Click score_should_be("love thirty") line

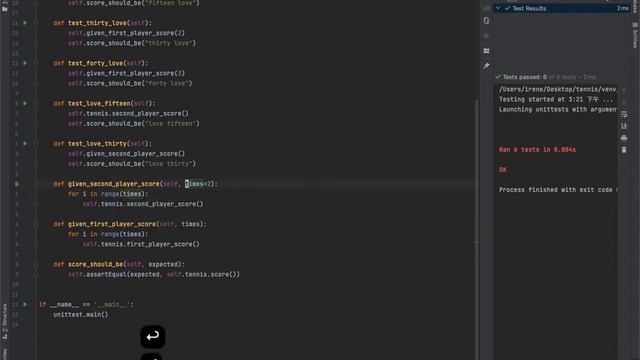132,164
